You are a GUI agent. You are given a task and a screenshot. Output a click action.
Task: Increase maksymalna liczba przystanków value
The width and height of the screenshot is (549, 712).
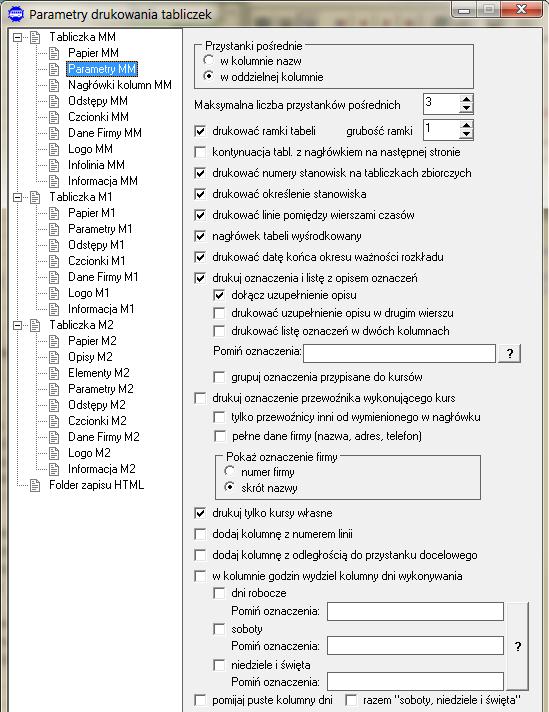(x=466, y=99)
